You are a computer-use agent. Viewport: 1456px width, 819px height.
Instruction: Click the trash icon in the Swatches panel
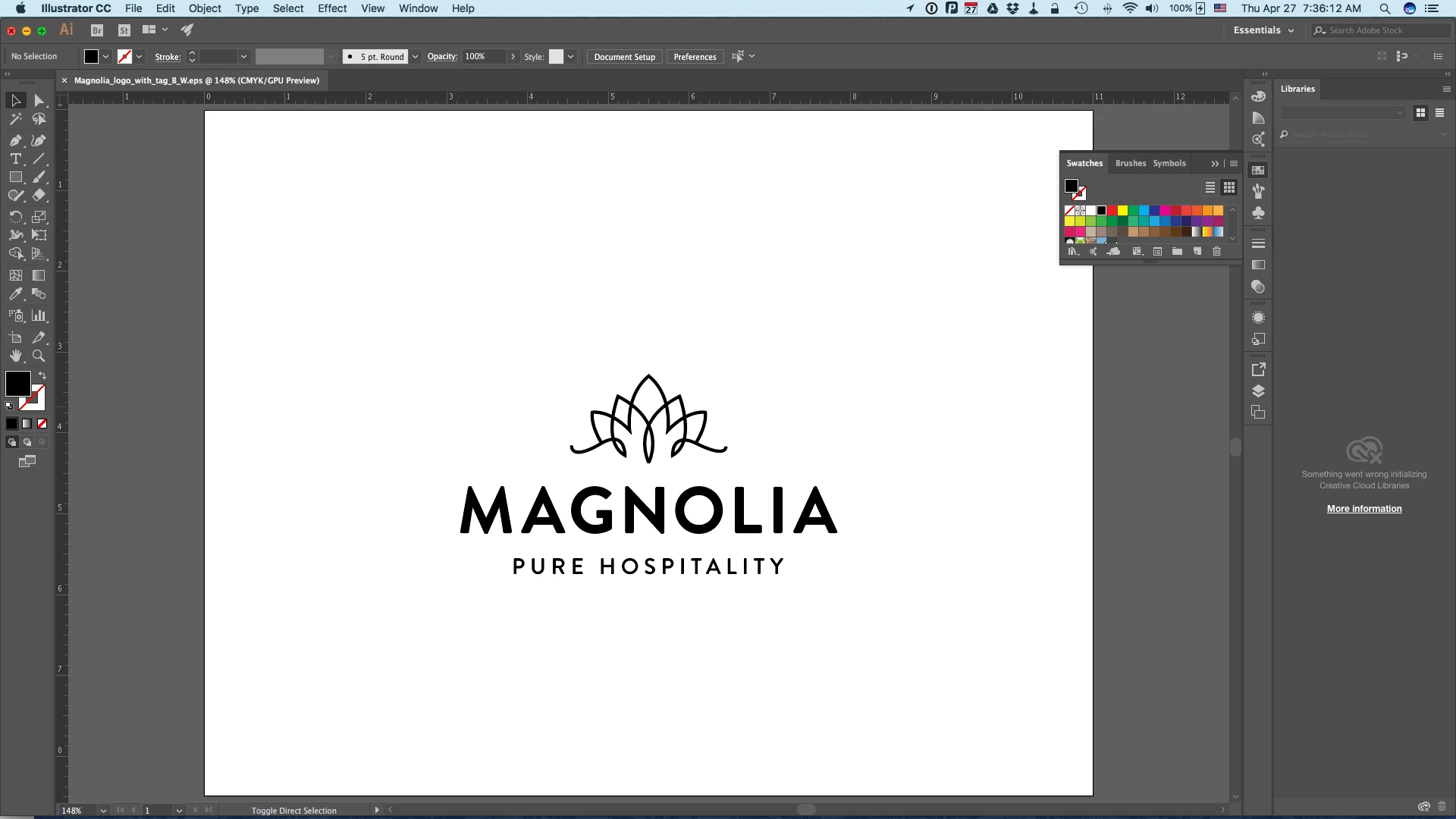tap(1216, 252)
